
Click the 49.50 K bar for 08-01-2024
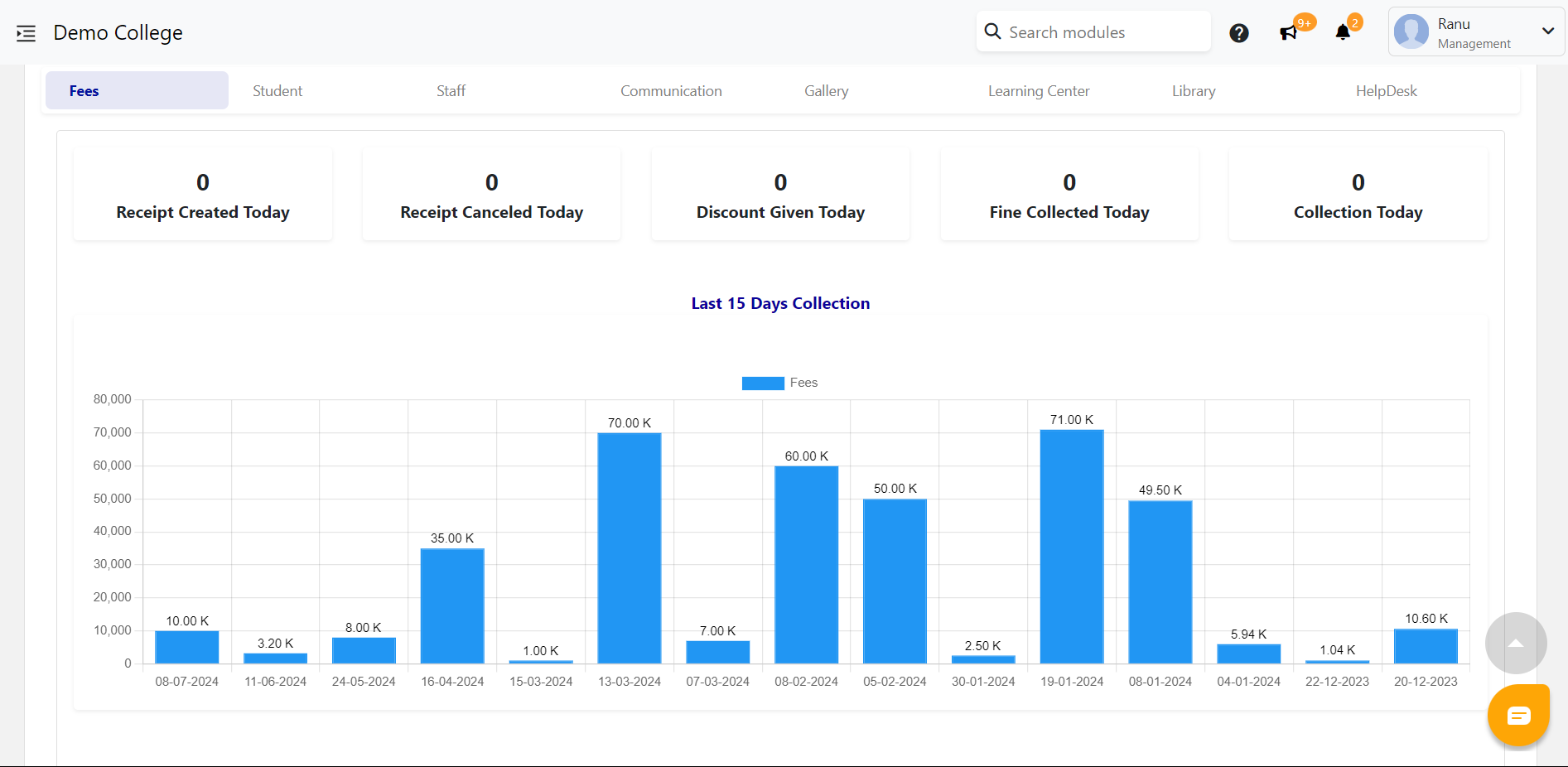click(1160, 581)
